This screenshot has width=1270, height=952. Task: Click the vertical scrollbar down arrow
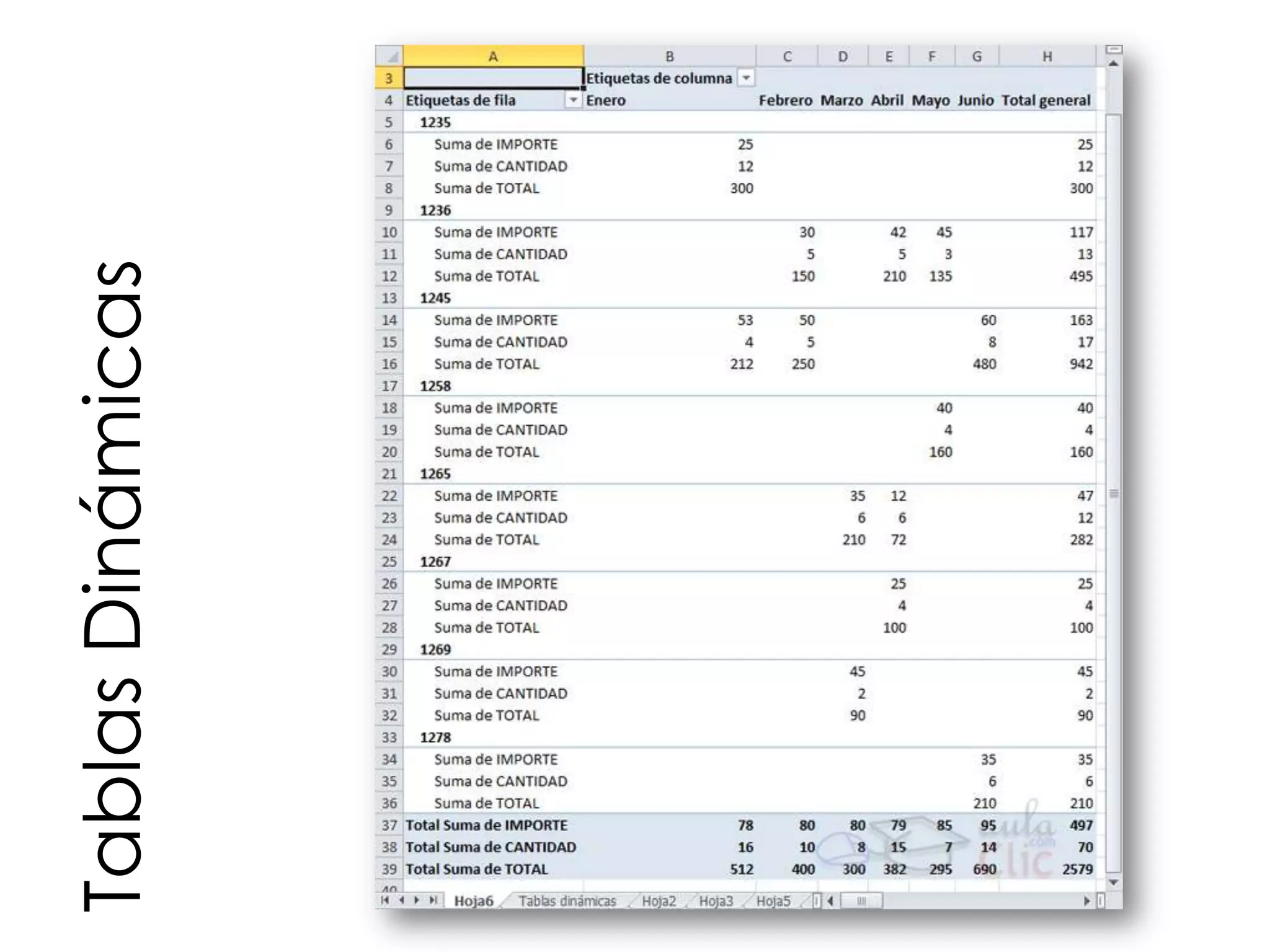(1114, 883)
